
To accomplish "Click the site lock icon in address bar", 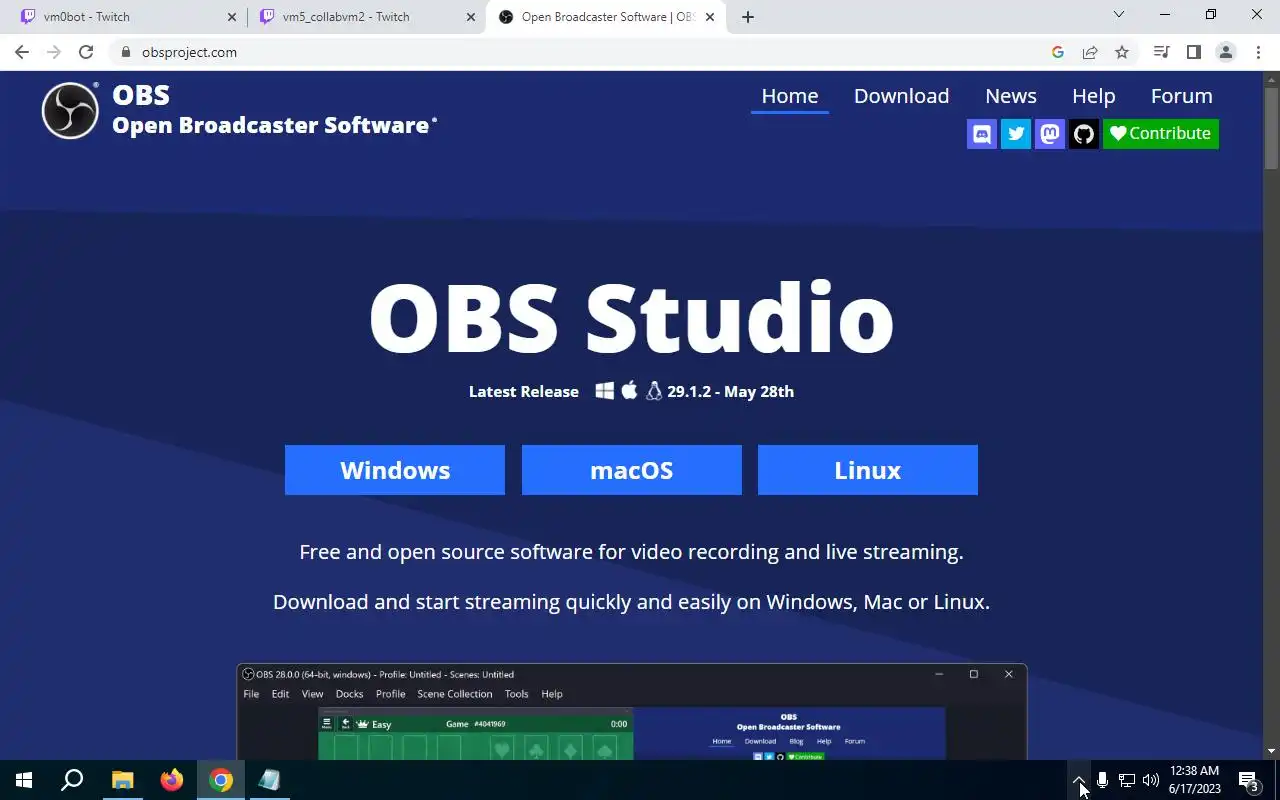I will coord(125,52).
